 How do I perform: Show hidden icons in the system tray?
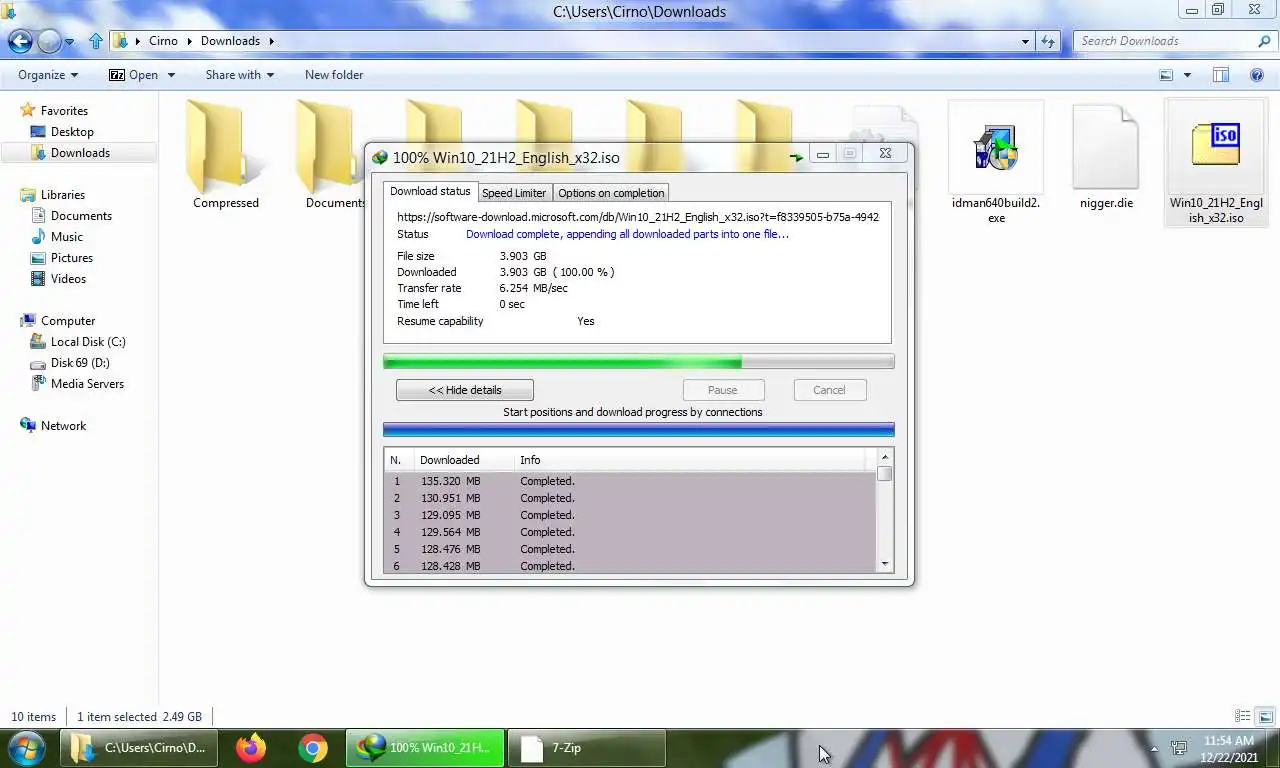(x=1154, y=748)
